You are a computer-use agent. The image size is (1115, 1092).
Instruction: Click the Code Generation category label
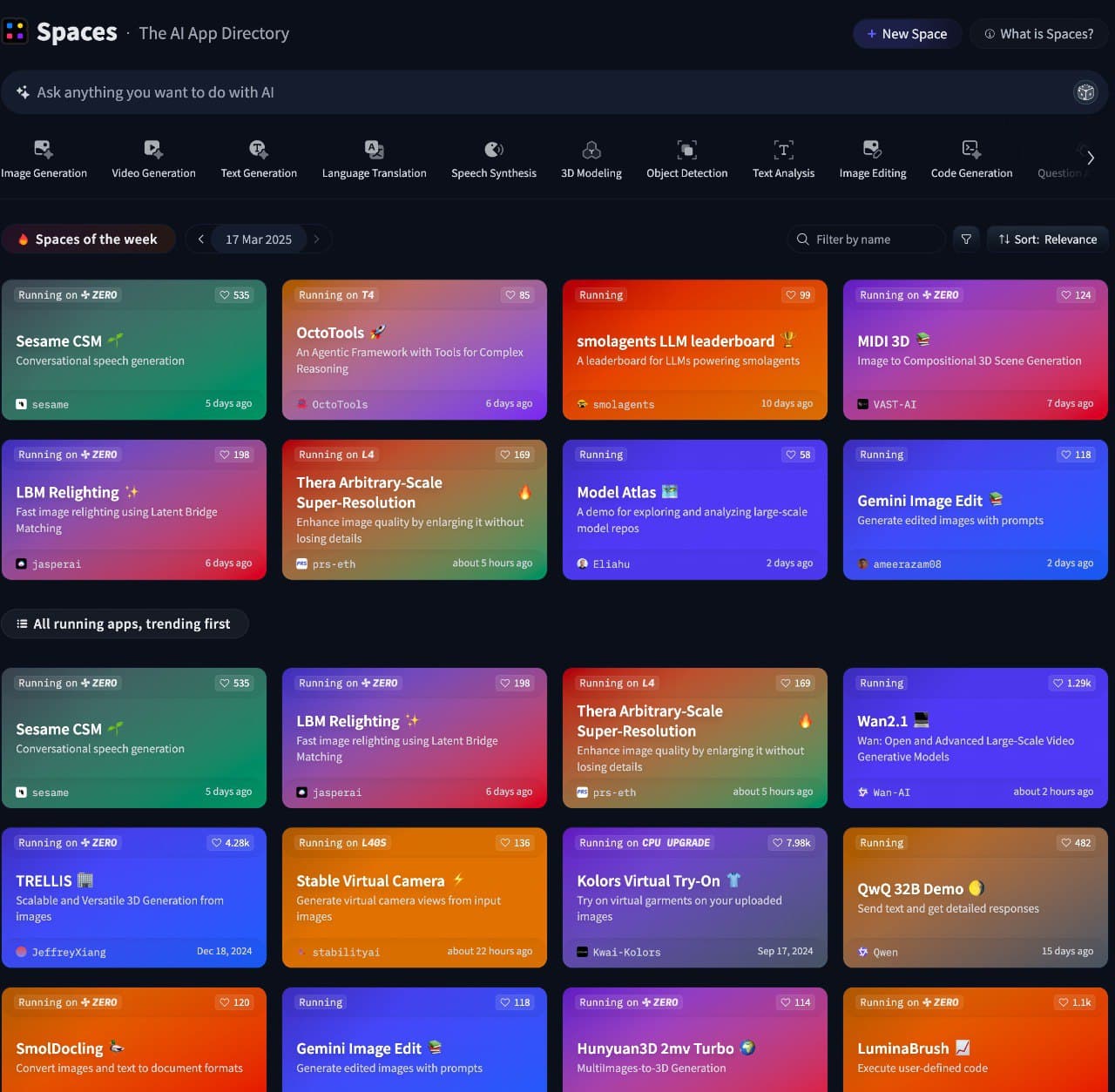[x=971, y=173]
